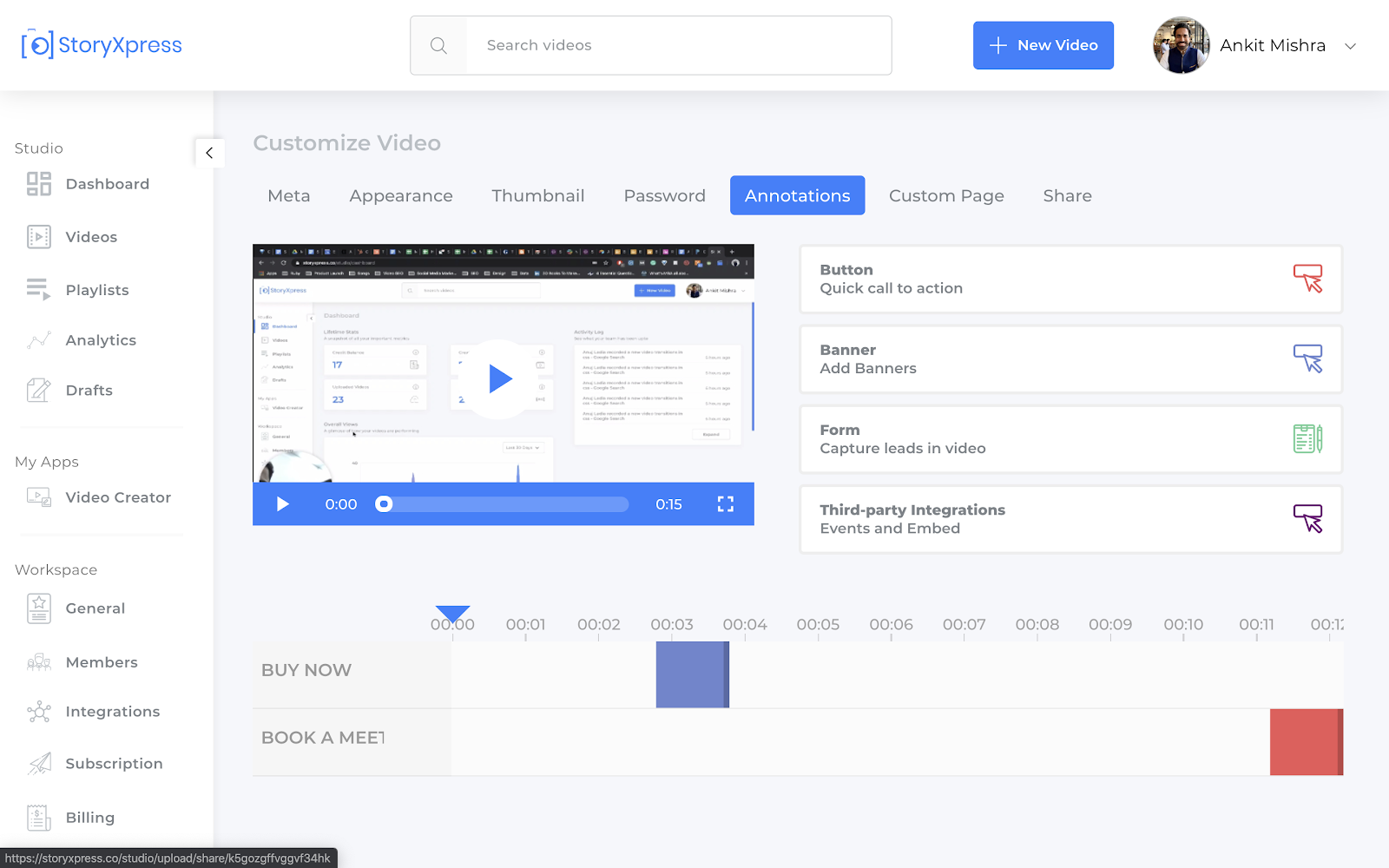Open Analytics from the sidebar
1389x868 pixels.
tap(101, 340)
